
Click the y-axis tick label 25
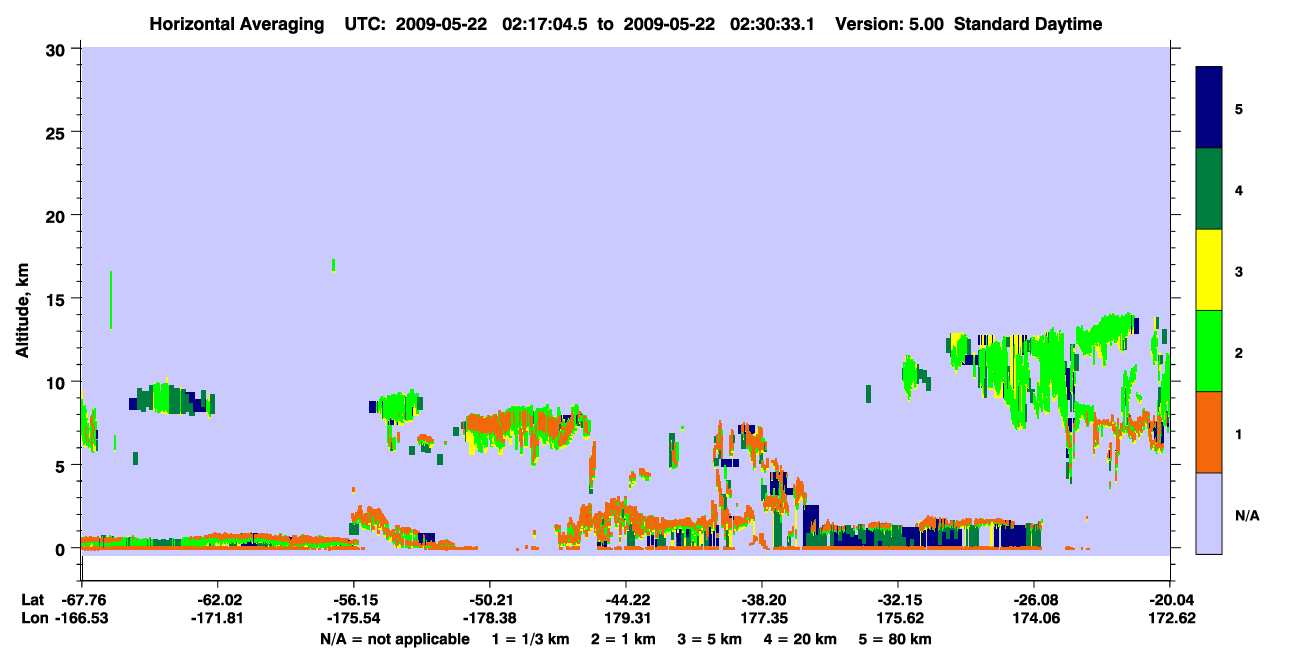(x=58, y=132)
